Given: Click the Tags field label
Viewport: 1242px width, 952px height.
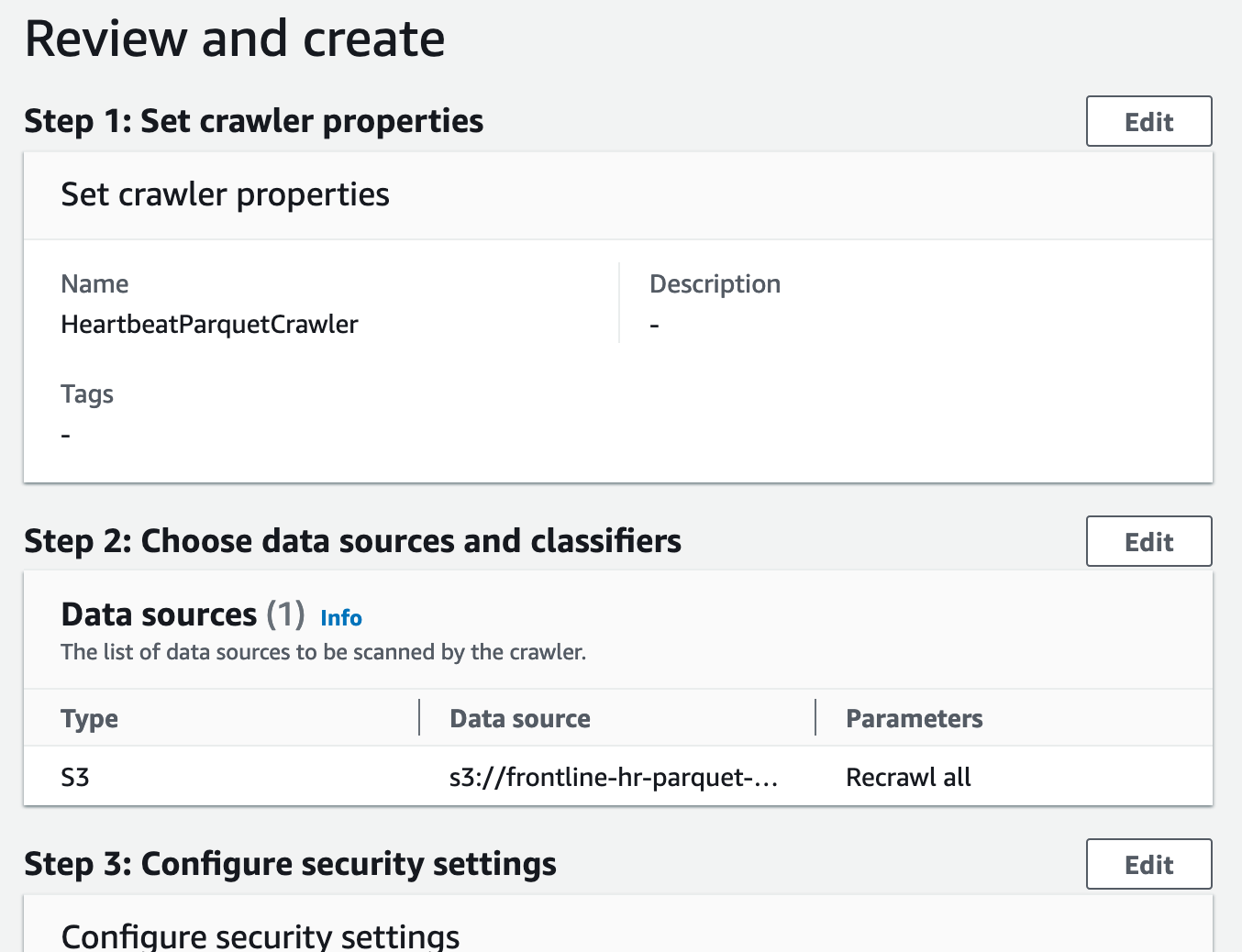Looking at the screenshot, I should tap(87, 394).
